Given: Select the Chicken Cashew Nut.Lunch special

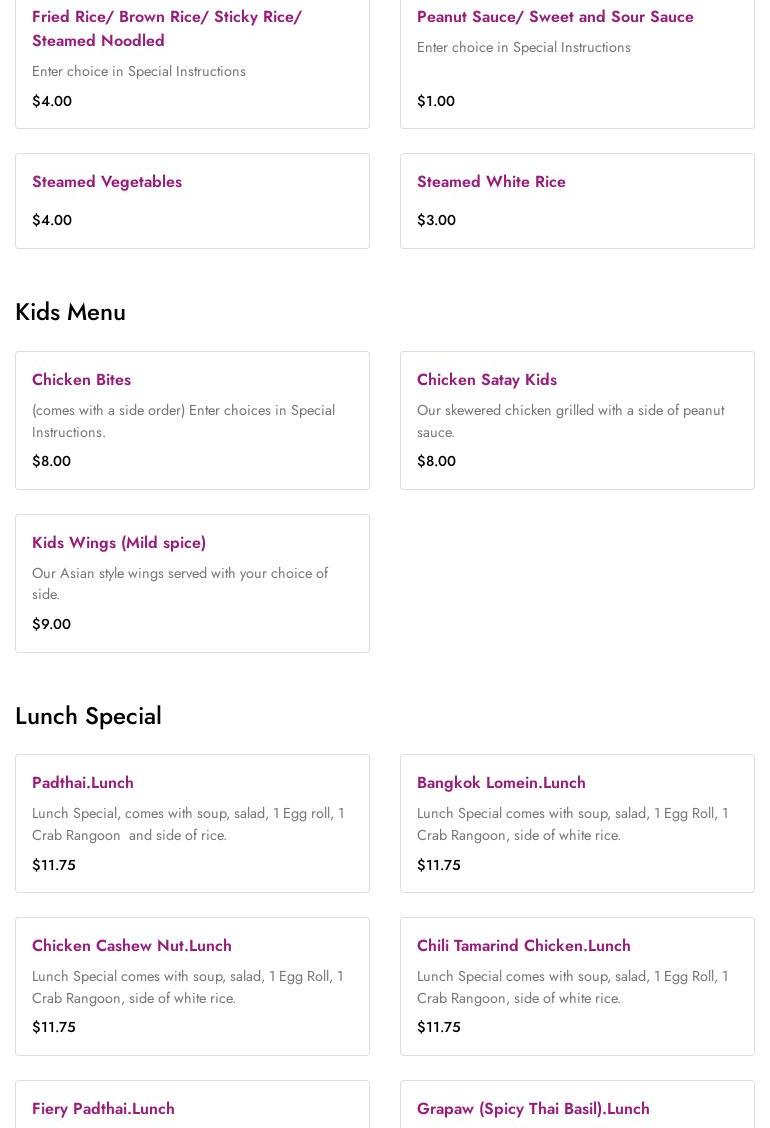Looking at the screenshot, I should (x=132, y=946).
